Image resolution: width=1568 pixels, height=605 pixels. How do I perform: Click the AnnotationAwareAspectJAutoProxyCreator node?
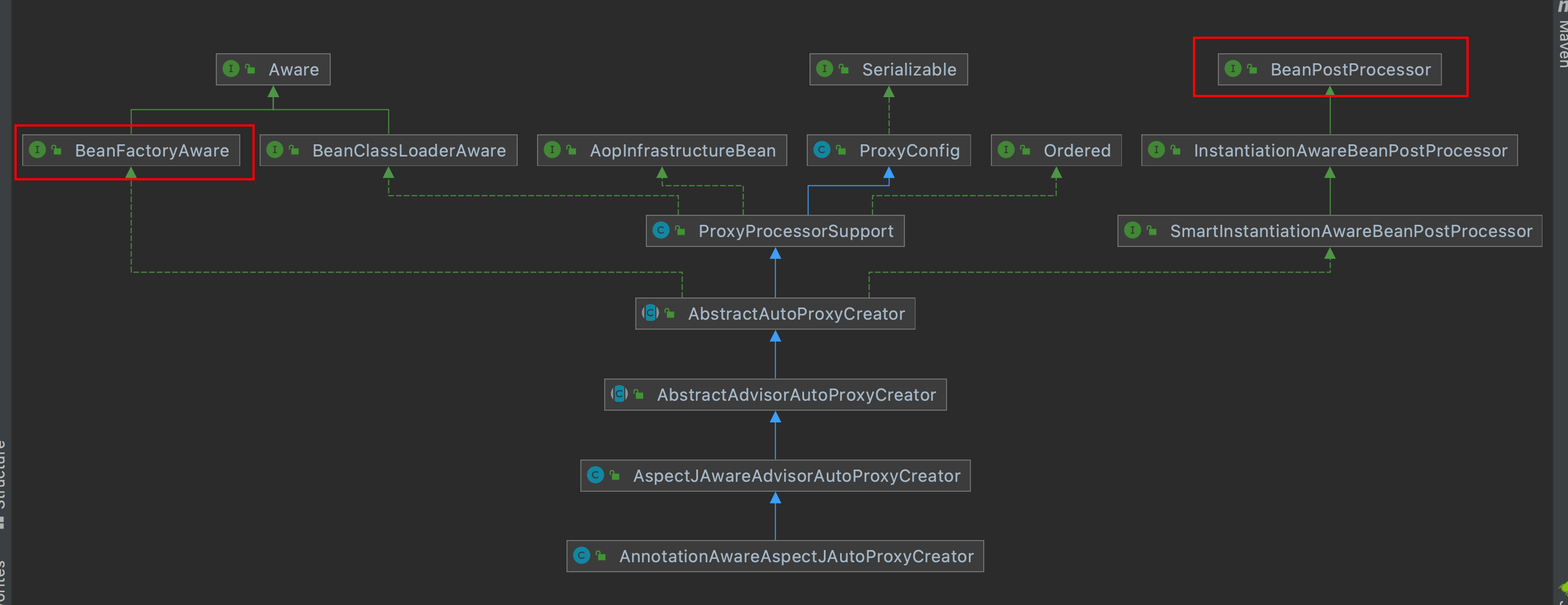(775, 556)
